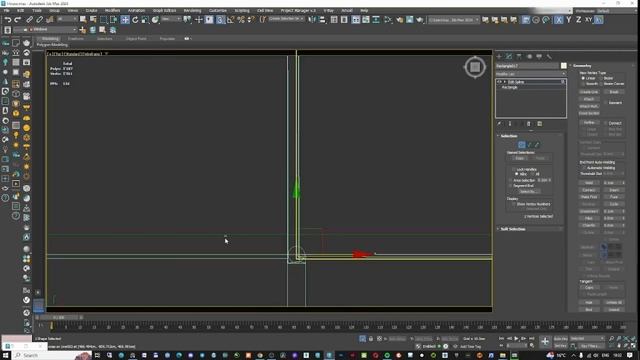Activate the Select and Scale tool
This screenshot has width=640, height=360.
coord(145,20)
